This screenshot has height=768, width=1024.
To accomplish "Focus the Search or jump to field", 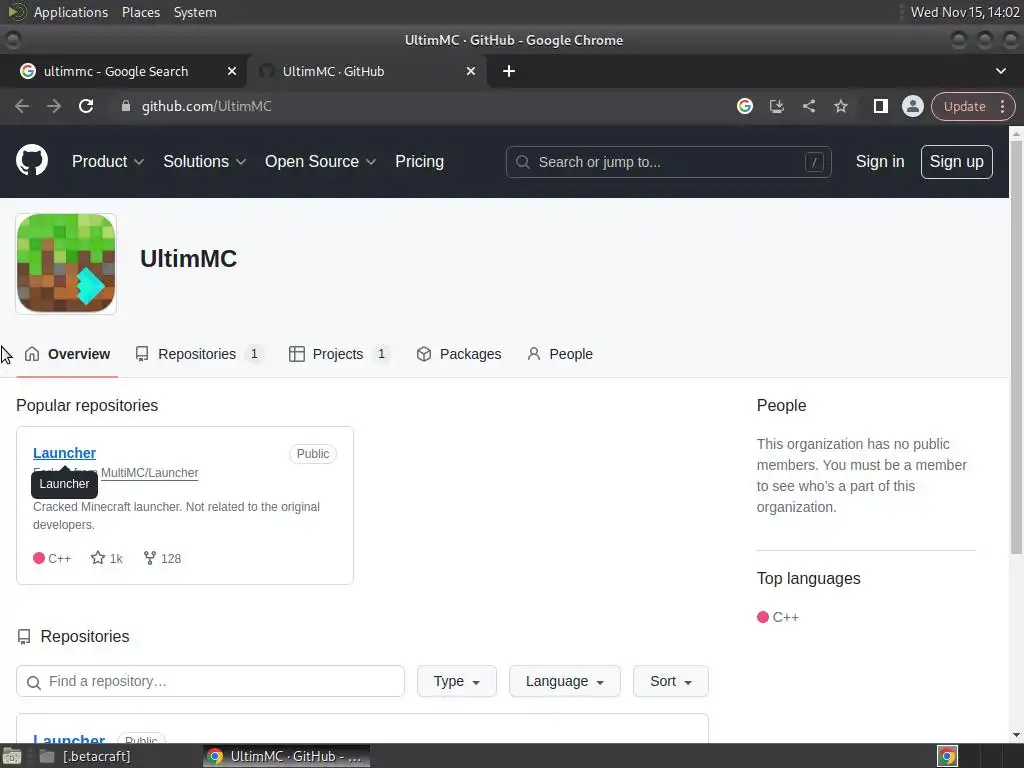I will (x=668, y=162).
